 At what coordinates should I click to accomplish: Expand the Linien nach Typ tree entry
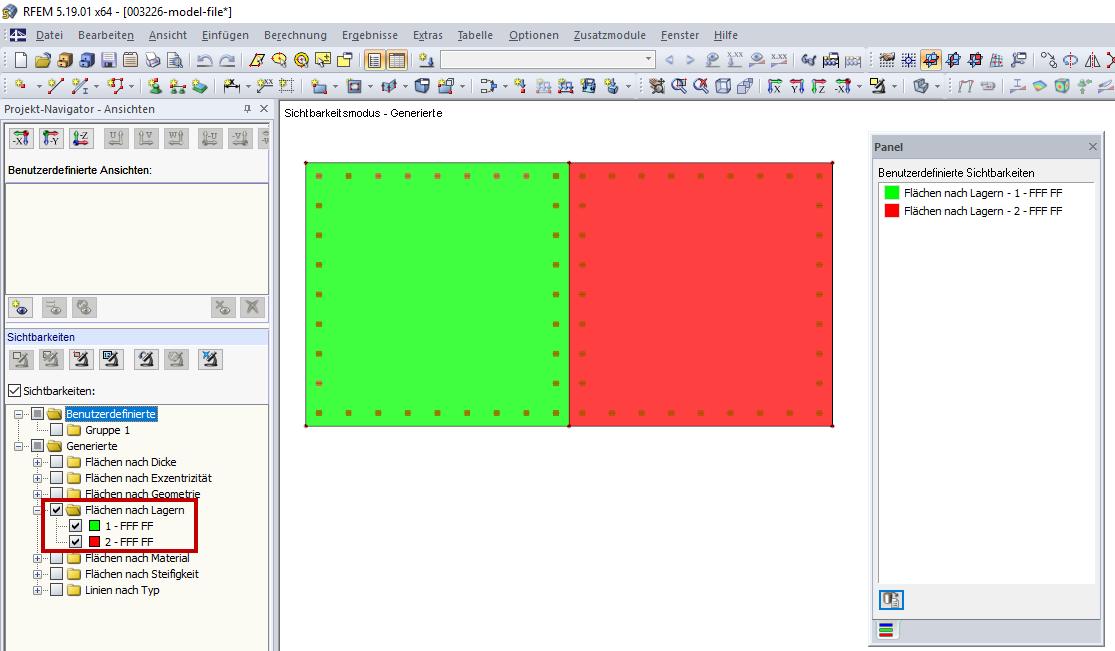[37, 590]
